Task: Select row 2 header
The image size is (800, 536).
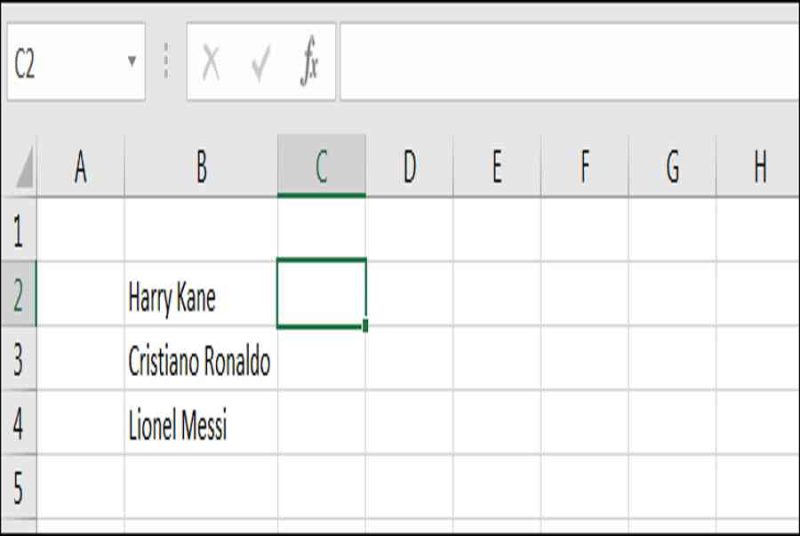Action: pyautogui.click(x=18, y=294)
